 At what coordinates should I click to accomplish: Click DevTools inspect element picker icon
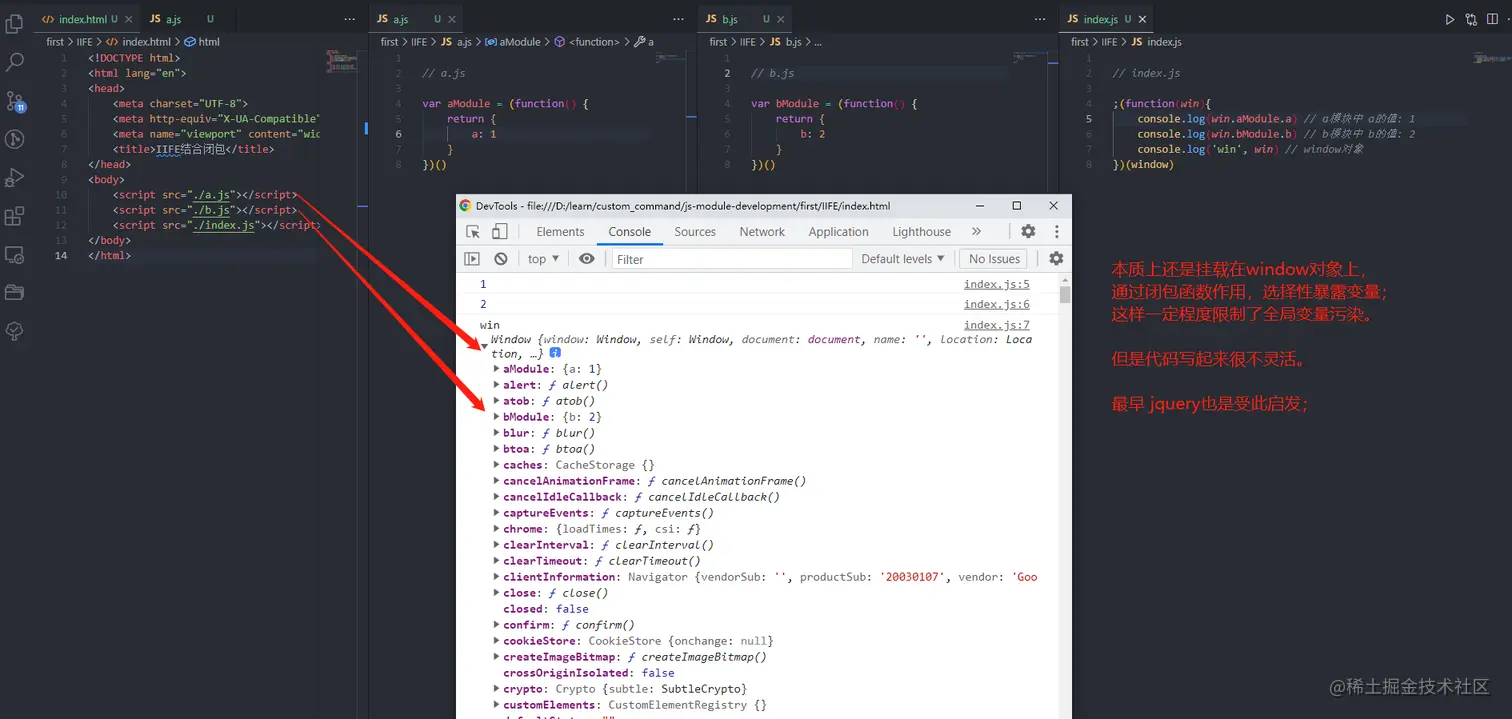[473, 231]
